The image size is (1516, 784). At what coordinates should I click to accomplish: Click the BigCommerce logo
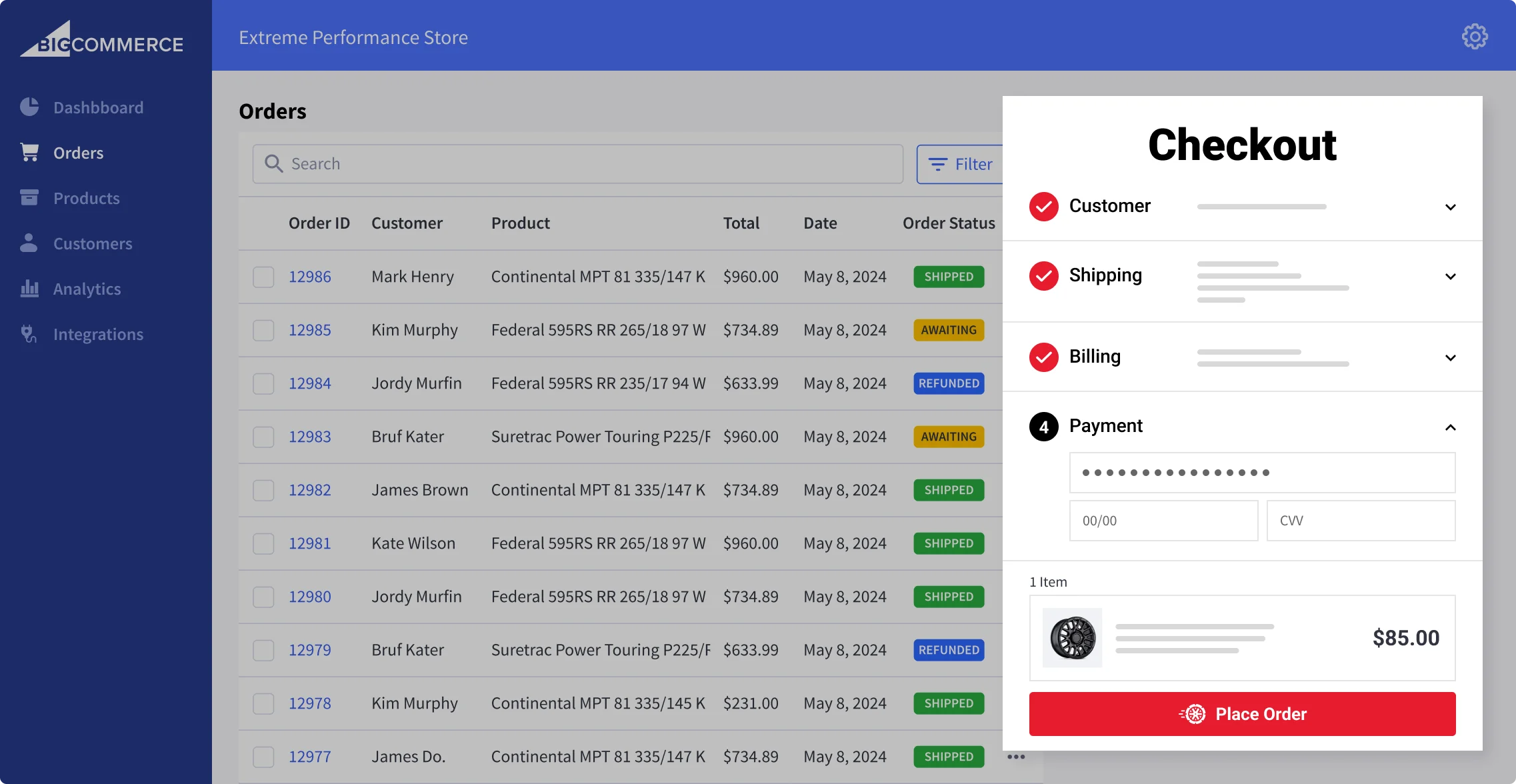point(101,40)
